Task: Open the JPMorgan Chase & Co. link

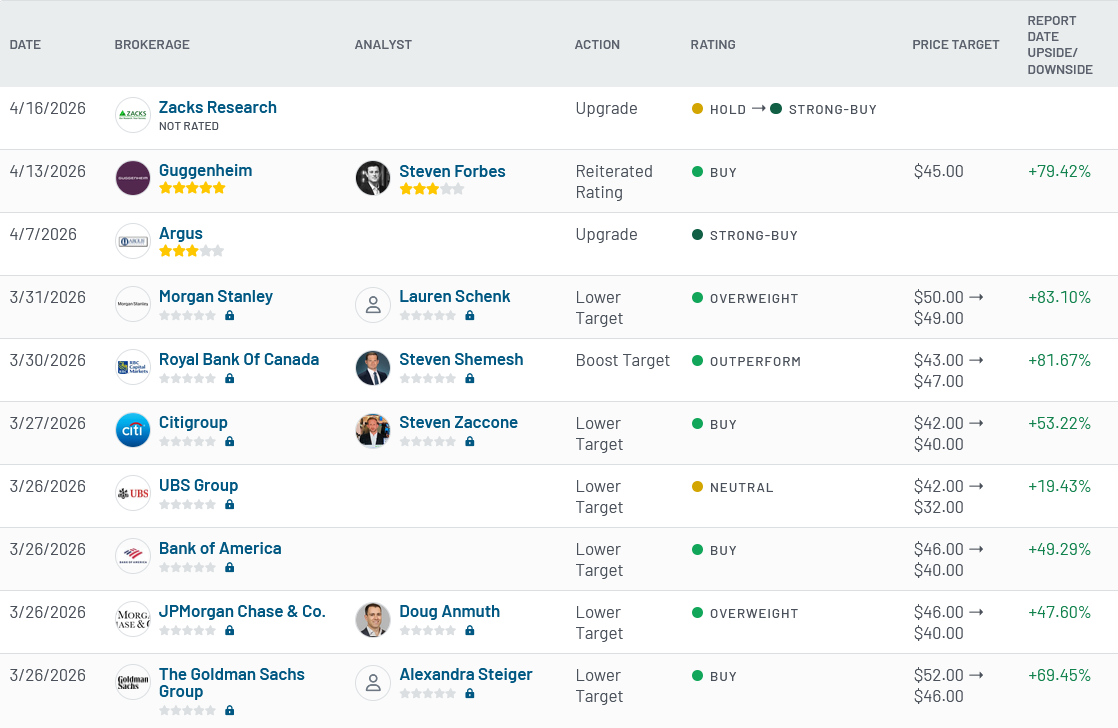Action: (x=242, y=611)
